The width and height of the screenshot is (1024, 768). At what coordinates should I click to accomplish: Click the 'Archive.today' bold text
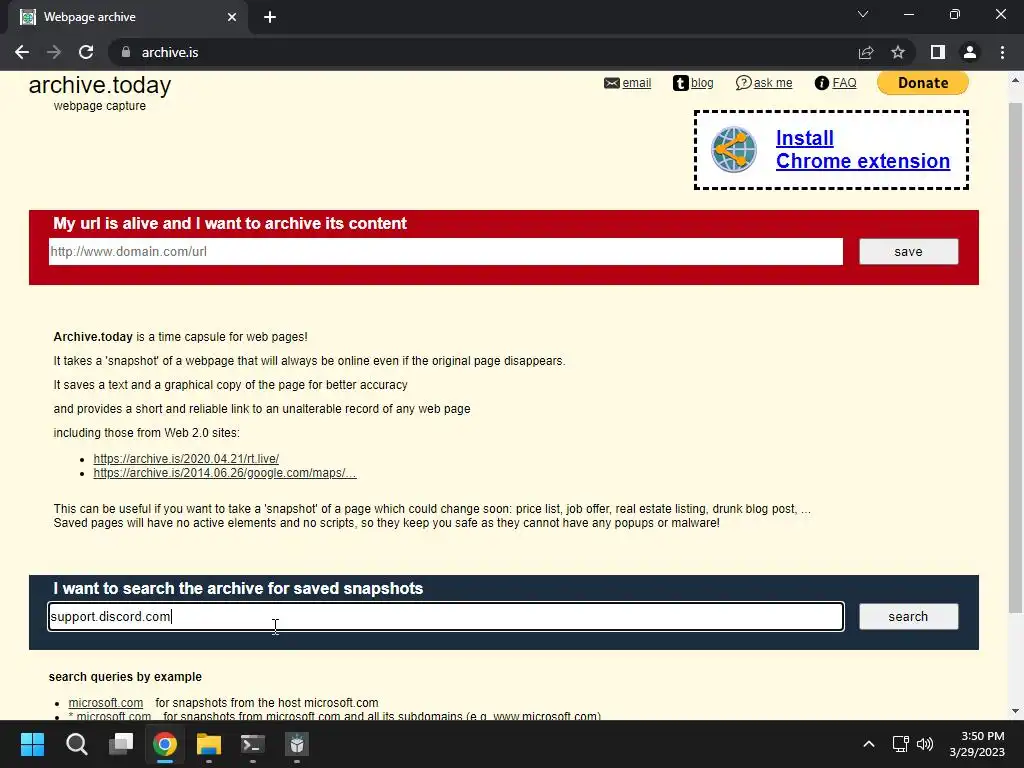pyautogui.click(x=93, y=337)
